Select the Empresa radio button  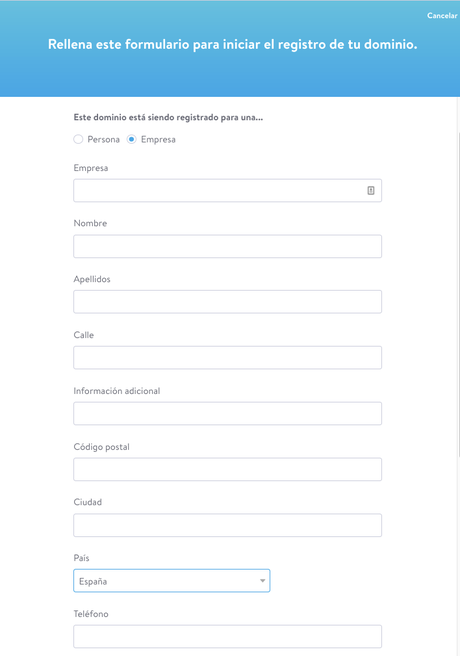132,139
